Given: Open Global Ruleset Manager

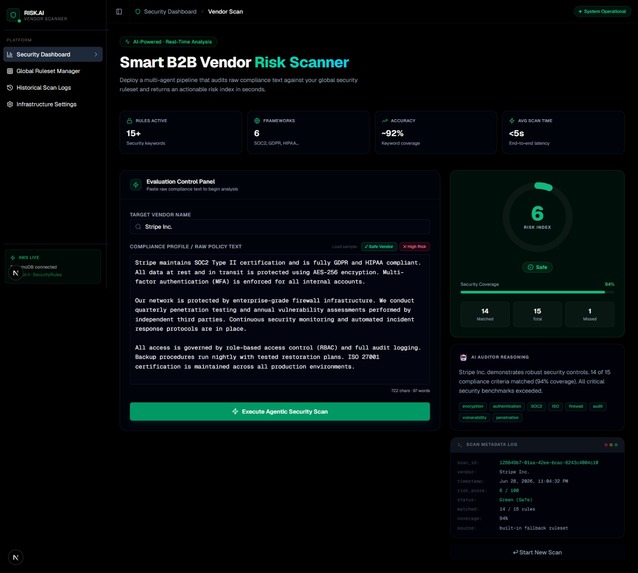Looking at the screenshot, I should [53, 71].
